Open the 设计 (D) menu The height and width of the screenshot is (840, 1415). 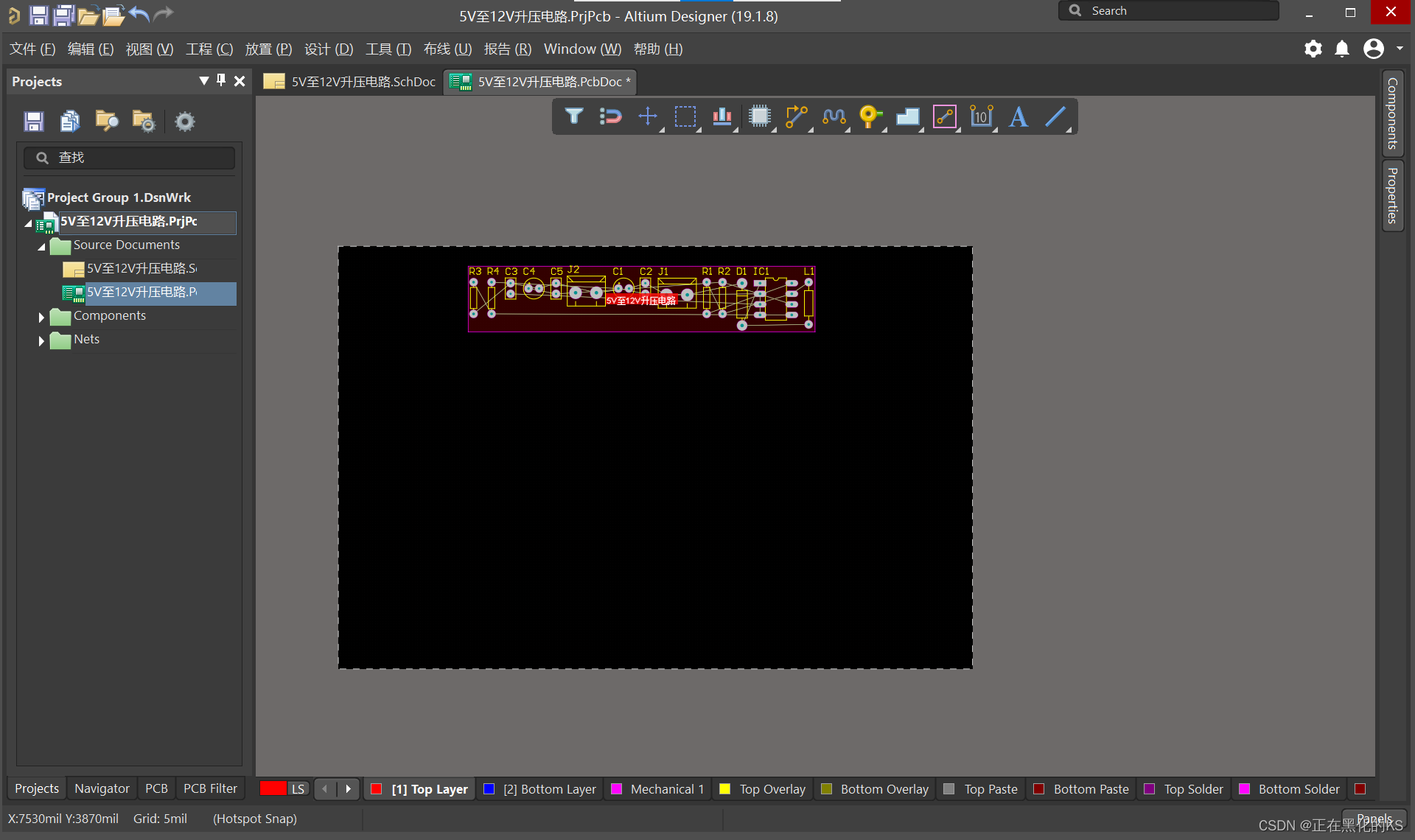pos(329,49)
